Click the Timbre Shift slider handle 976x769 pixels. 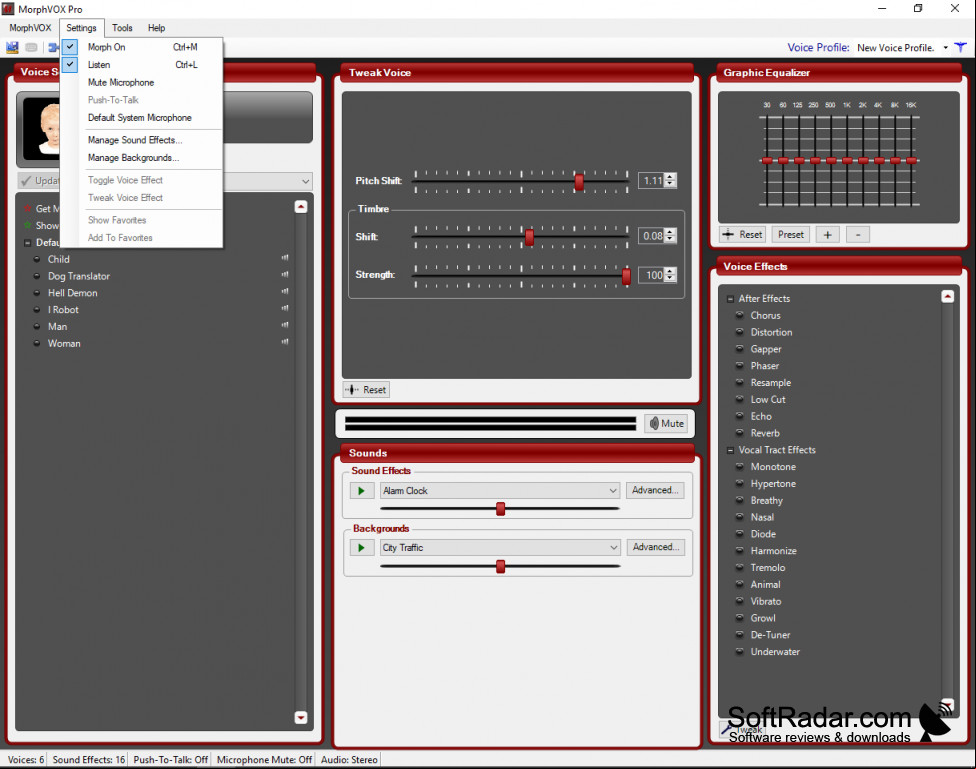[x=530, y=237]
